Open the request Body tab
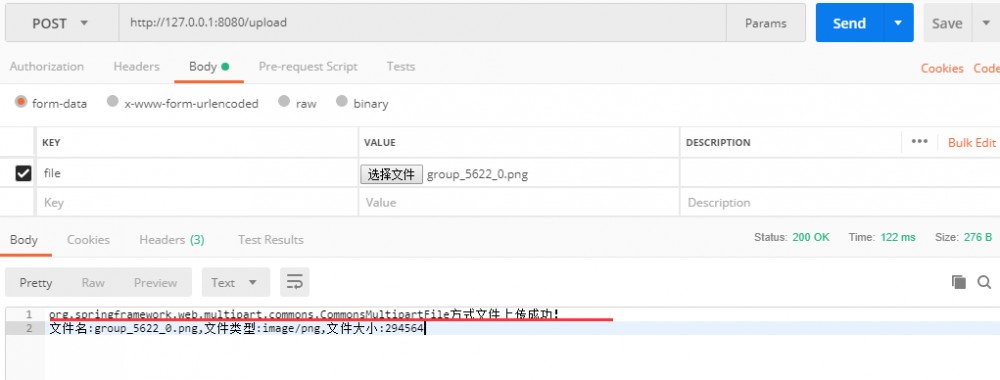Image resolution: width=1000 pixels, height=380 pixels. [x=209, y=66]
